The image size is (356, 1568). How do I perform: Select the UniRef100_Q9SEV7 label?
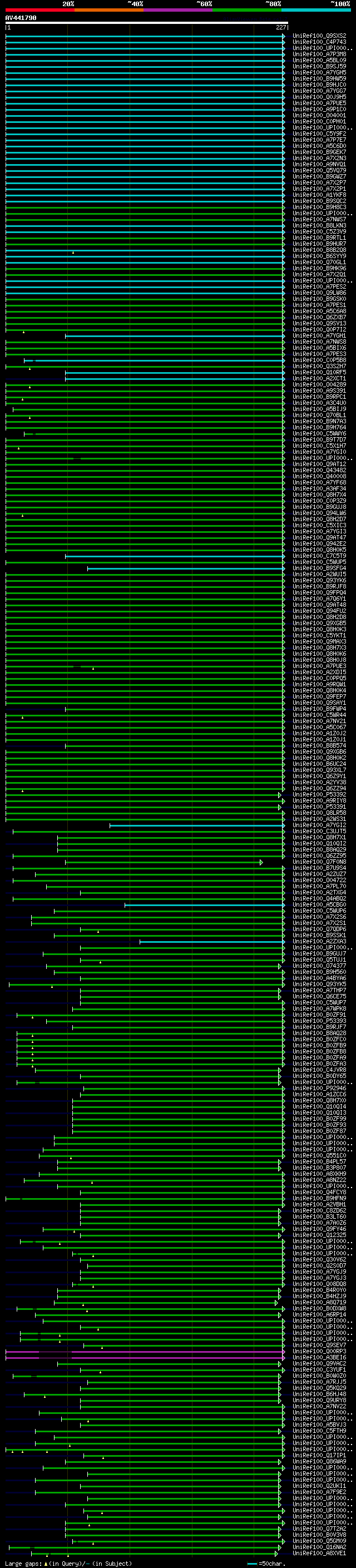point(319,1346)
